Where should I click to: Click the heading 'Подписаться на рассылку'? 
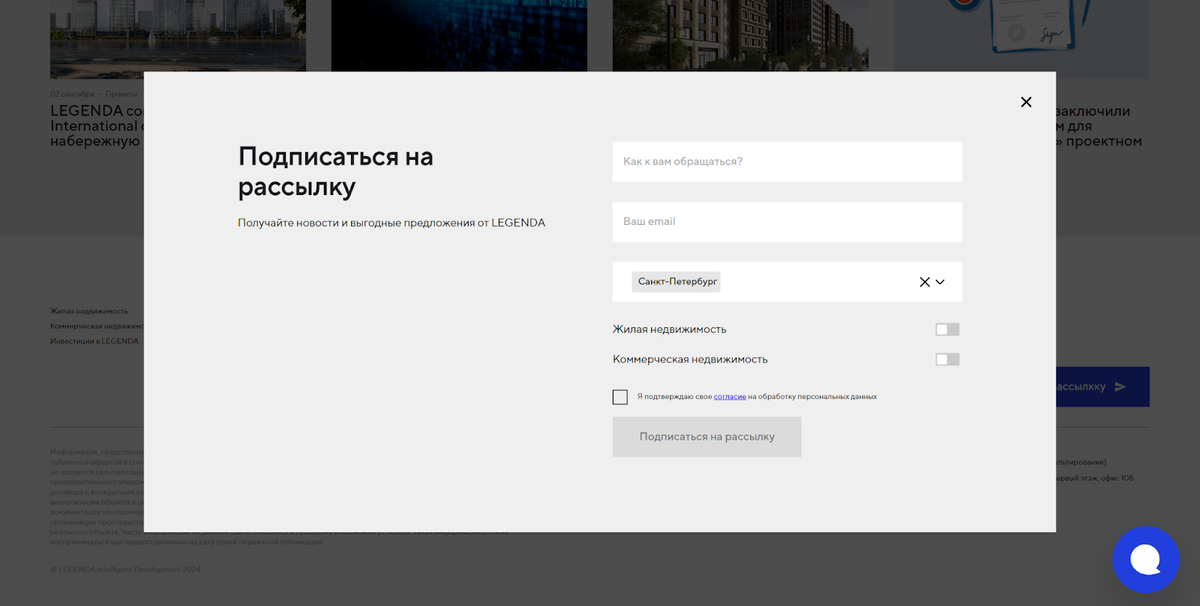pos(336,171)
